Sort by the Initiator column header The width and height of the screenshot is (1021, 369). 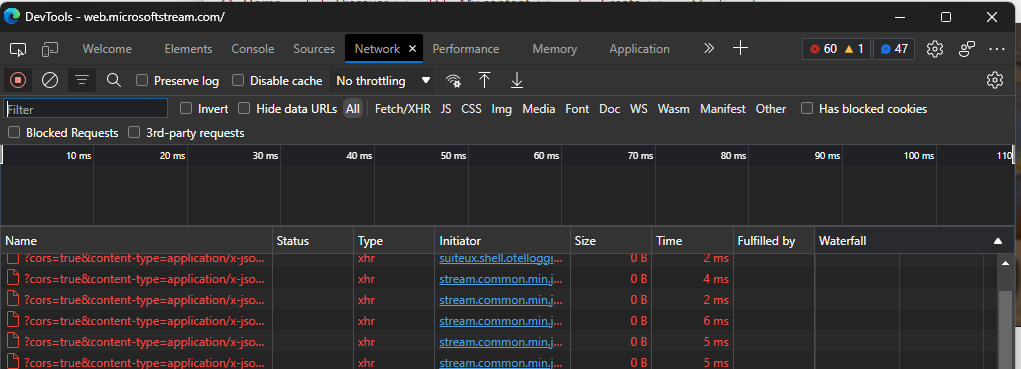tap(502, 241)
